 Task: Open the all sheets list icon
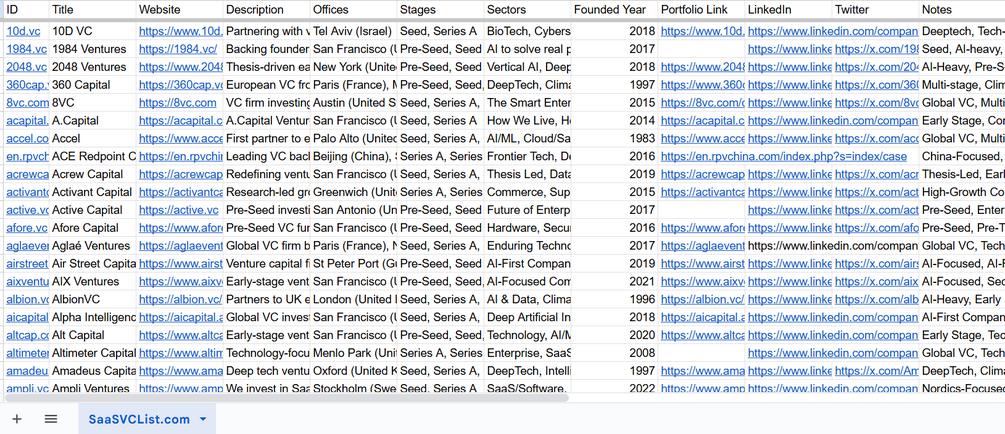click(x=51, y=419)
